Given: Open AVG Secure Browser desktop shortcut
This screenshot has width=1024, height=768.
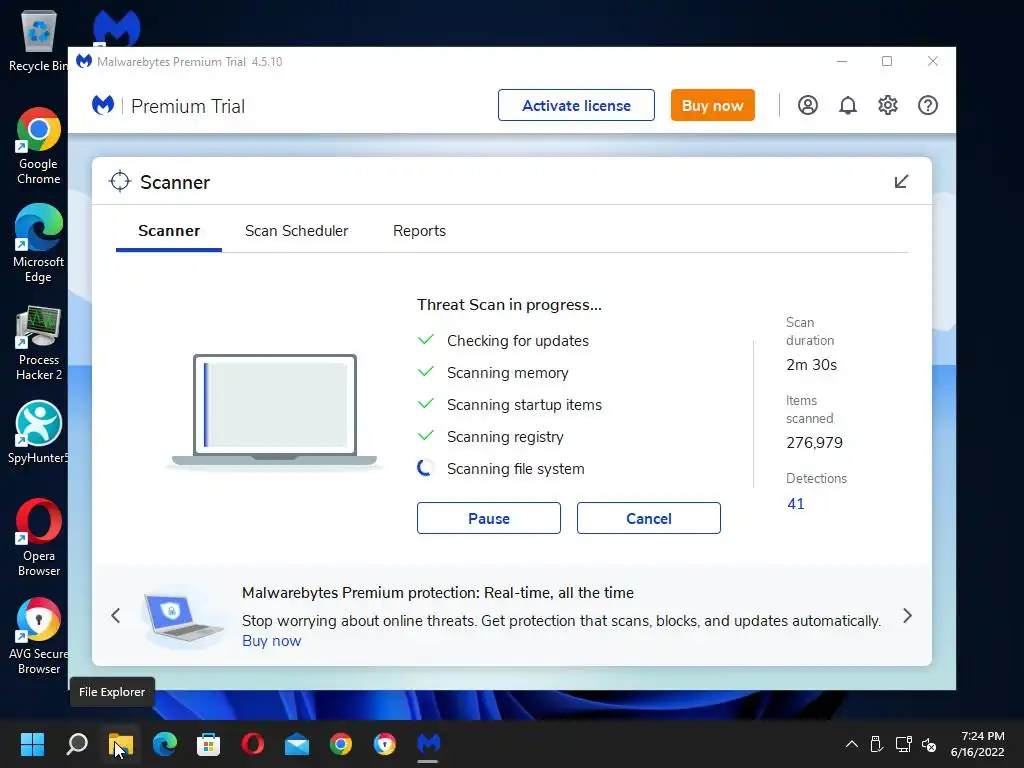Looking at the screenshot, I should [x=39, y=637].
